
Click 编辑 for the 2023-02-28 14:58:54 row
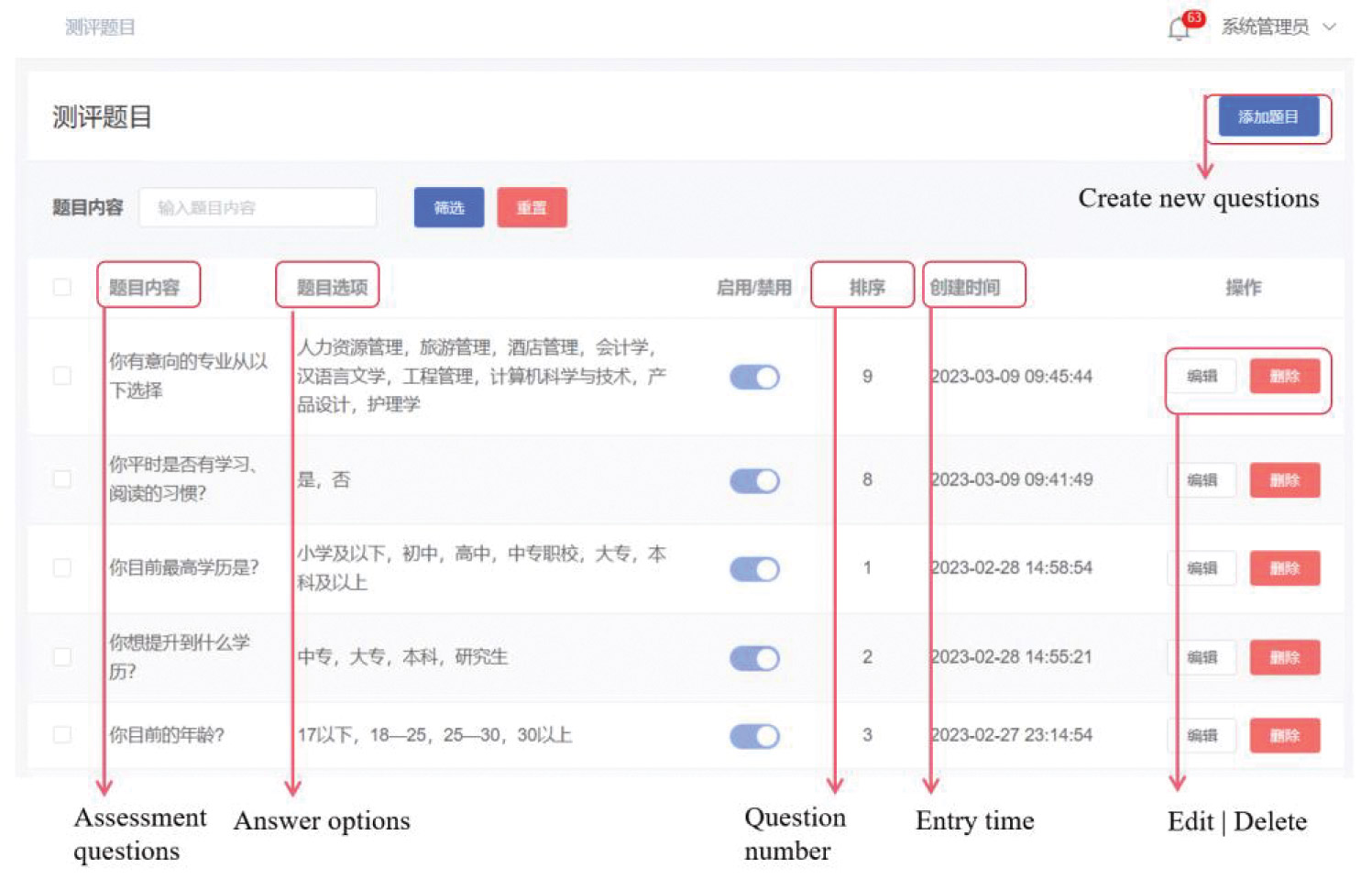1202,568
